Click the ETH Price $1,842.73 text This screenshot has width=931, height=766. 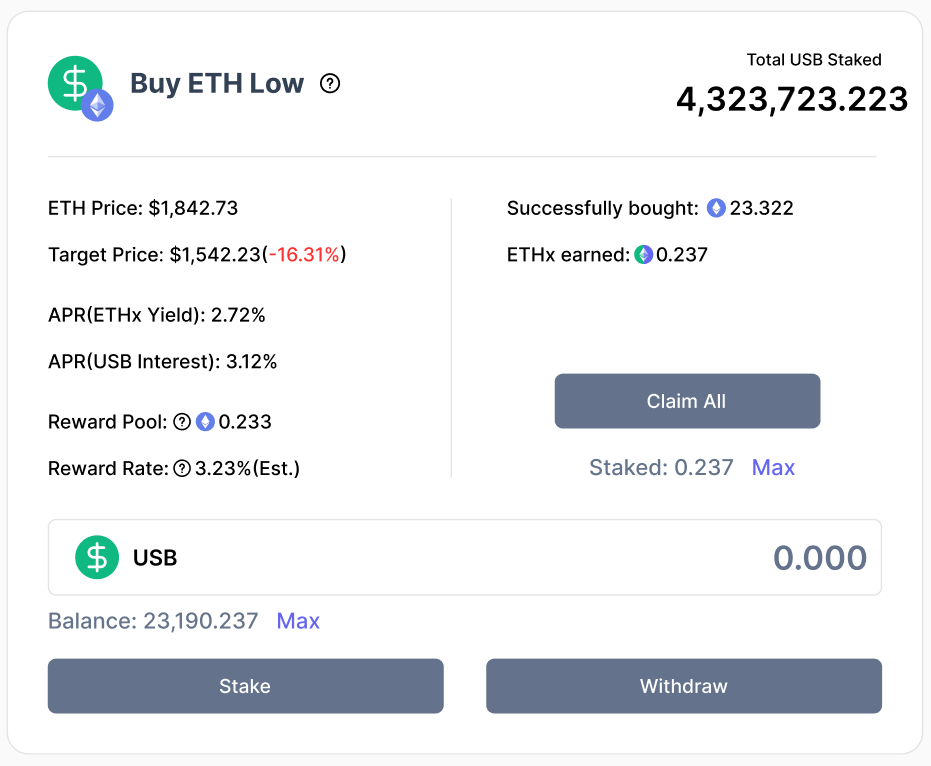click(143, 208)
